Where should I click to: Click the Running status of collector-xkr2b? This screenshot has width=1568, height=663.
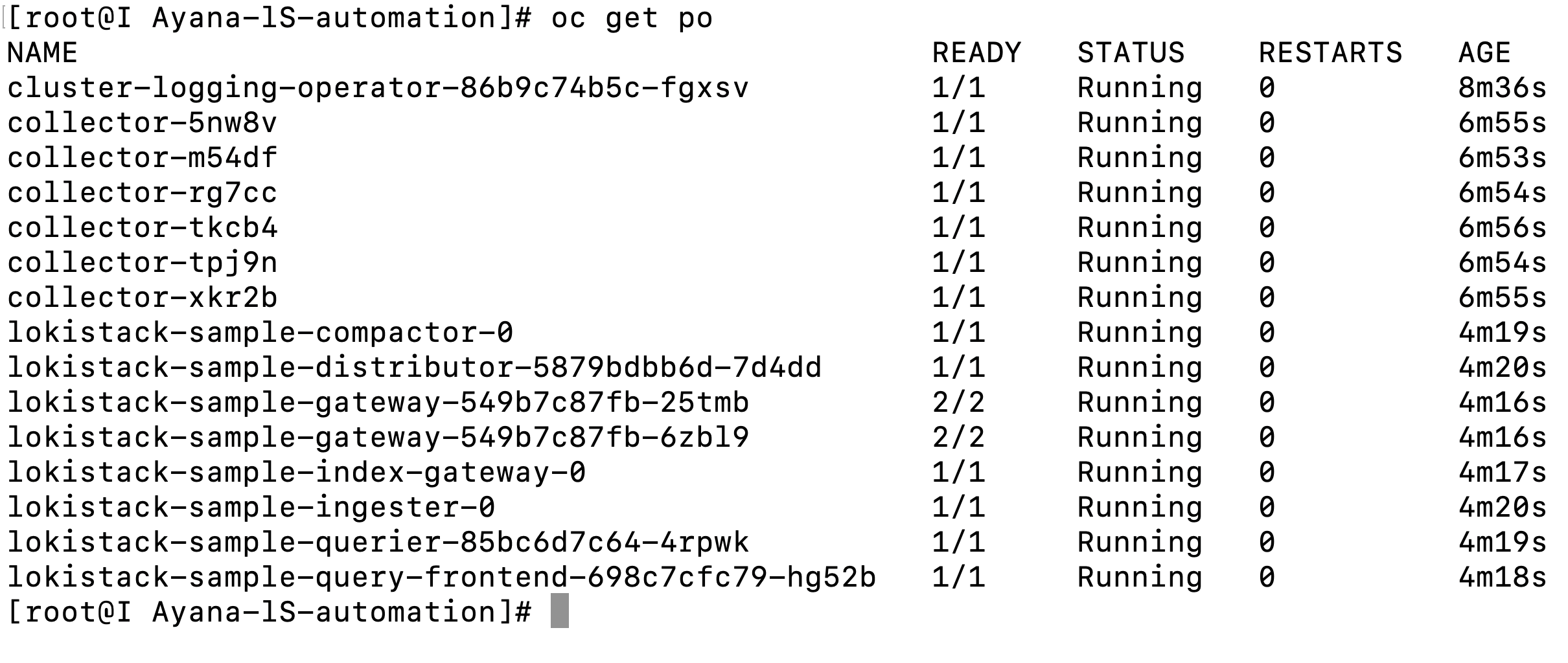(x=1140, y=298)
